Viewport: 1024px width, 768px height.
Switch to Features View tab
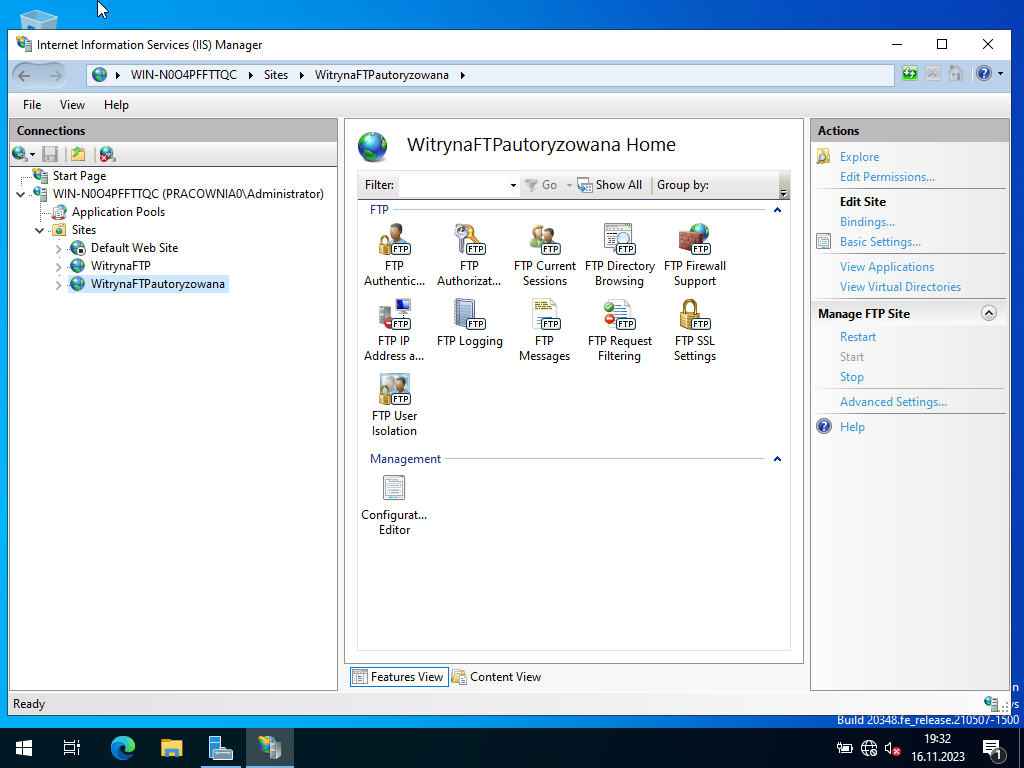click(399, 677)
